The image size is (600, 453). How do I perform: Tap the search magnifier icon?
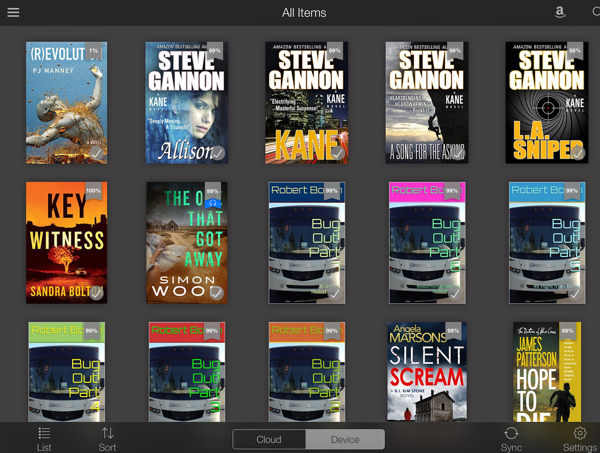click(594, 13)
